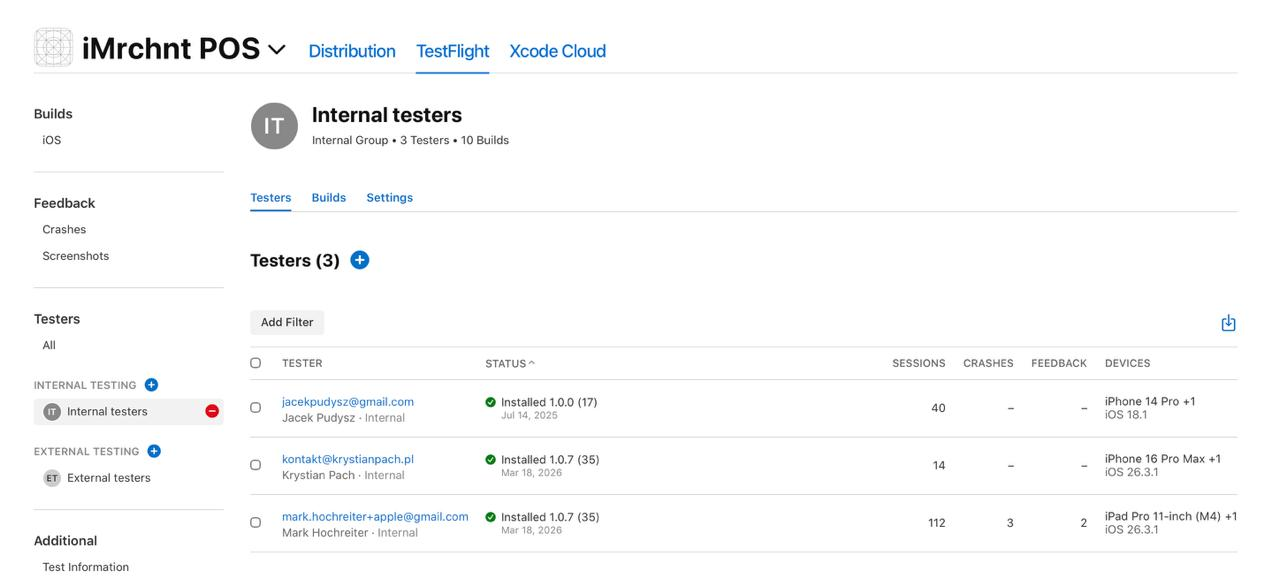Click sessions count 40 for Jacek Pudysz
Image resolution: width=1280 pixels, height=579 pixels.
[938, 408]
